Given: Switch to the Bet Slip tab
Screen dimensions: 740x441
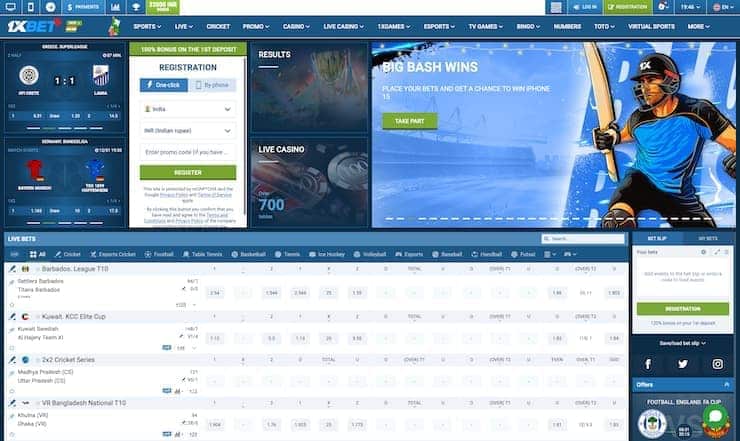Looking at the screenshot, I should click(x=657, y=238).
